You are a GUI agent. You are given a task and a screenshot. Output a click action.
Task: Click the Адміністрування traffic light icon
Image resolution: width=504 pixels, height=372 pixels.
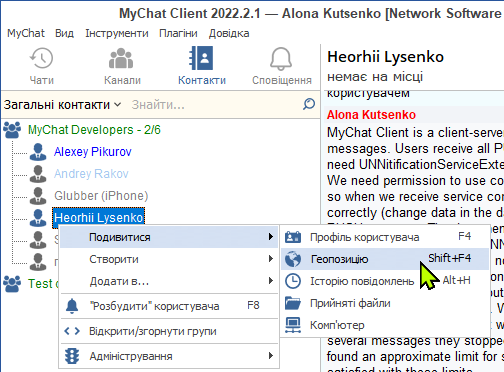click(72, 356)
